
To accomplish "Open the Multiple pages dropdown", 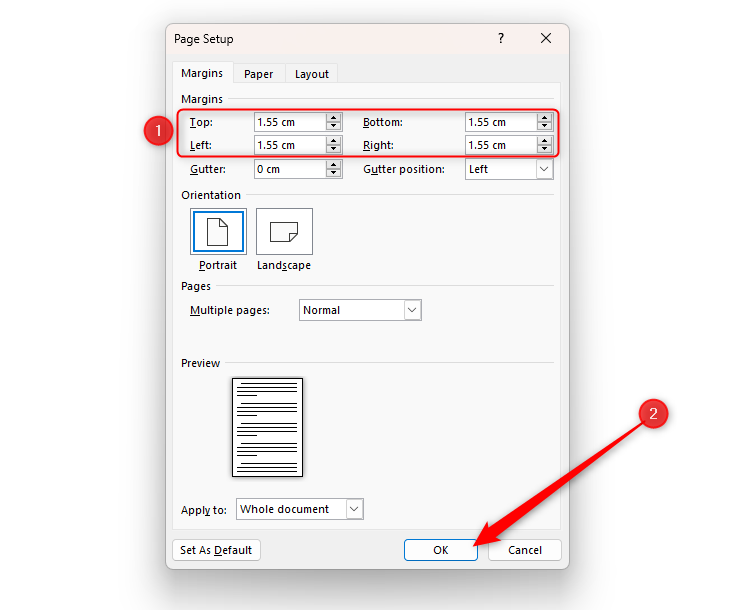I will [x=360, y=310].
